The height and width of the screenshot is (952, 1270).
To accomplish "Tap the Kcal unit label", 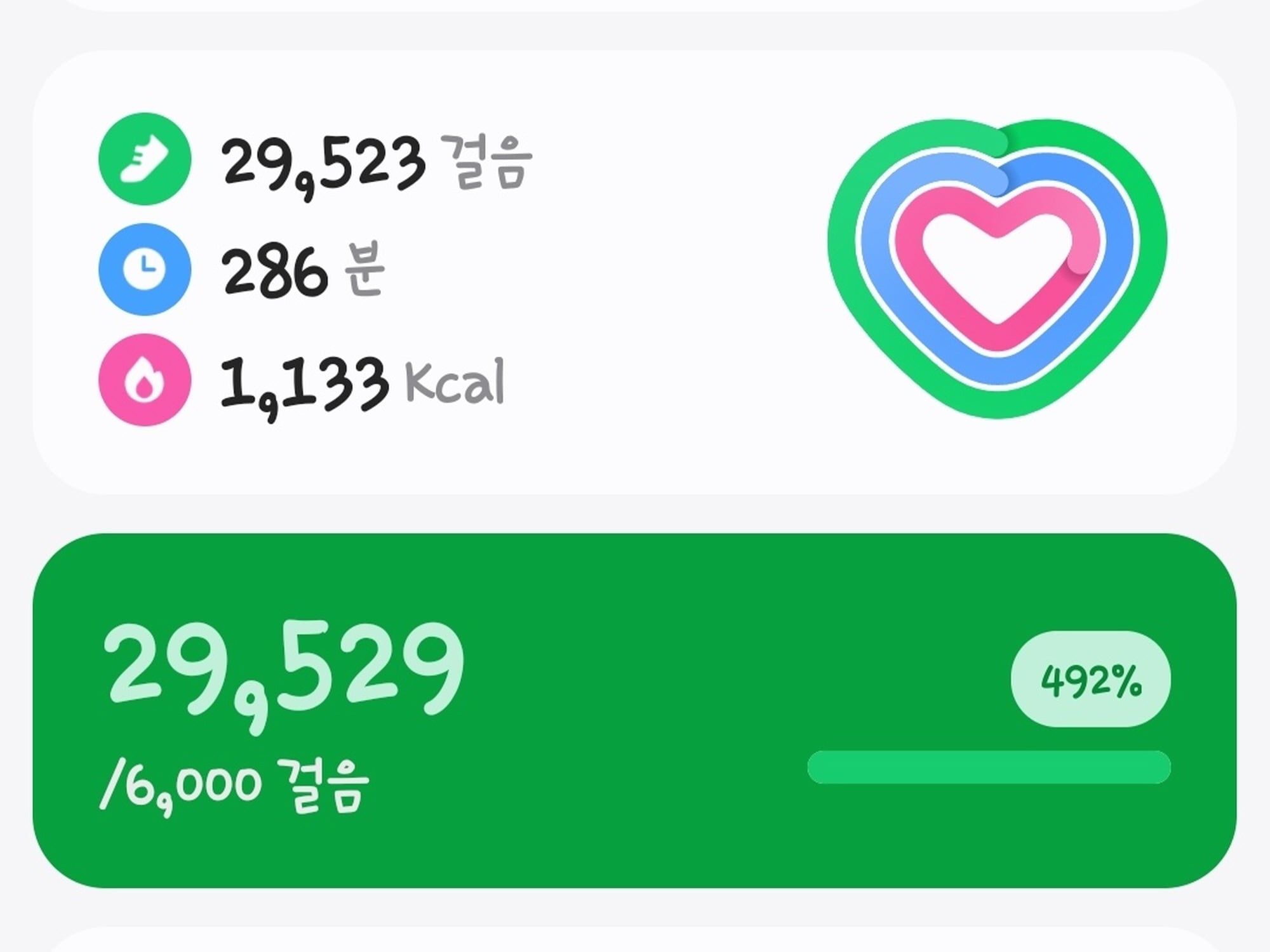I will [x=455, y=381].
